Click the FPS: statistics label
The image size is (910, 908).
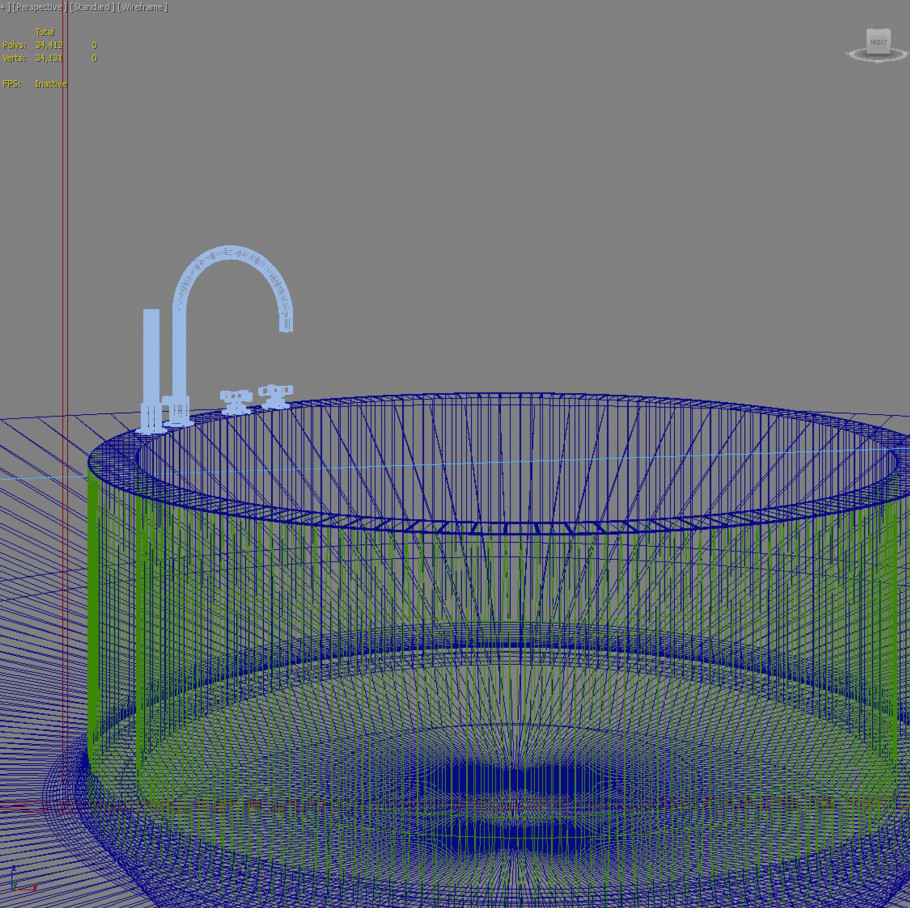pos(12,84)
